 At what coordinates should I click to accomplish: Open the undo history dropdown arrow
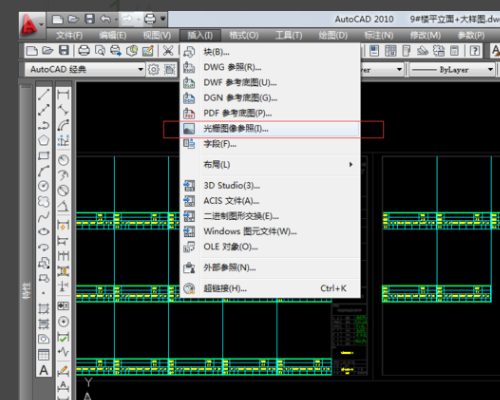point(116,19)
